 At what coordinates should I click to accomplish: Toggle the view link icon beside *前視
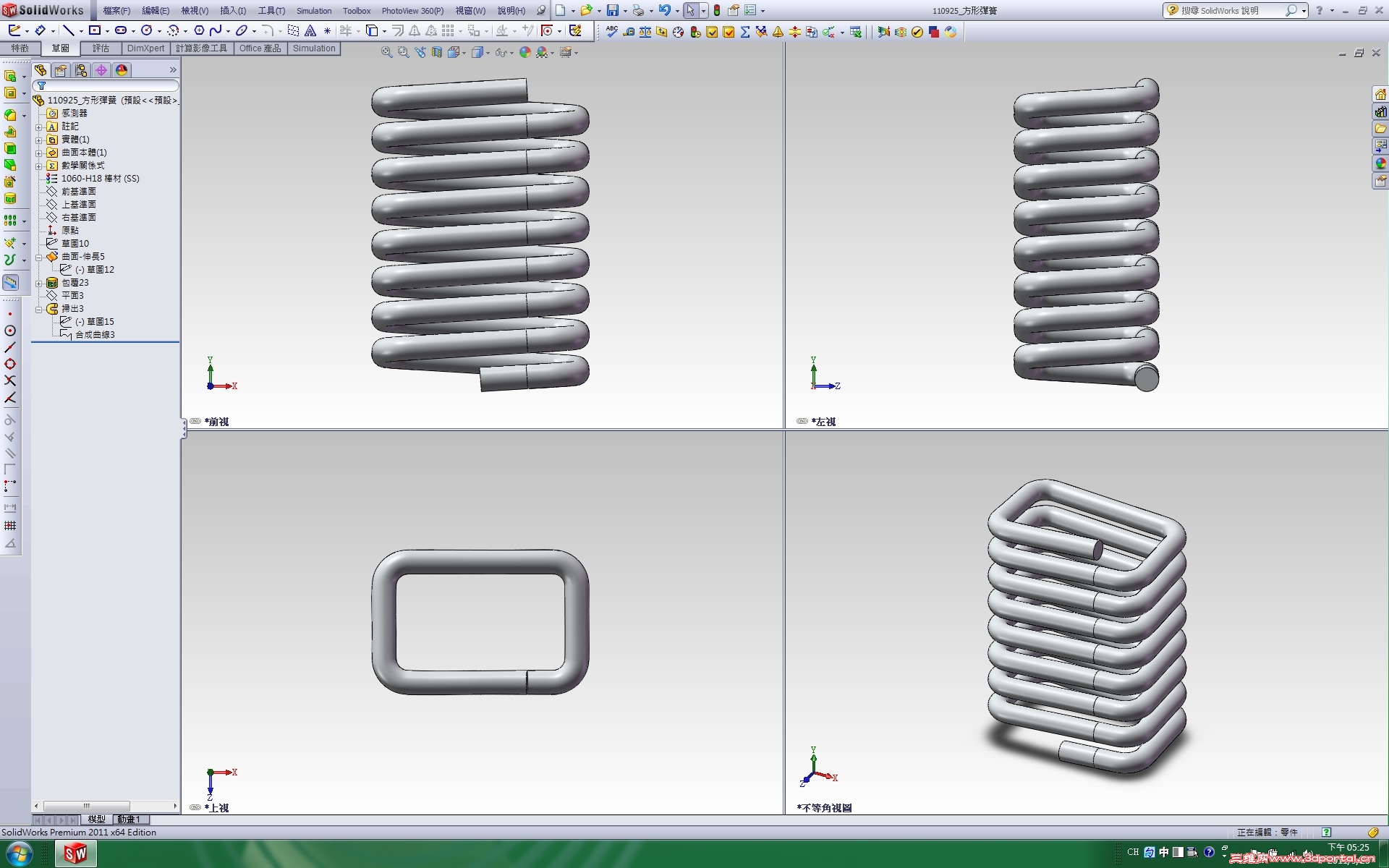[x=195, y=421]
